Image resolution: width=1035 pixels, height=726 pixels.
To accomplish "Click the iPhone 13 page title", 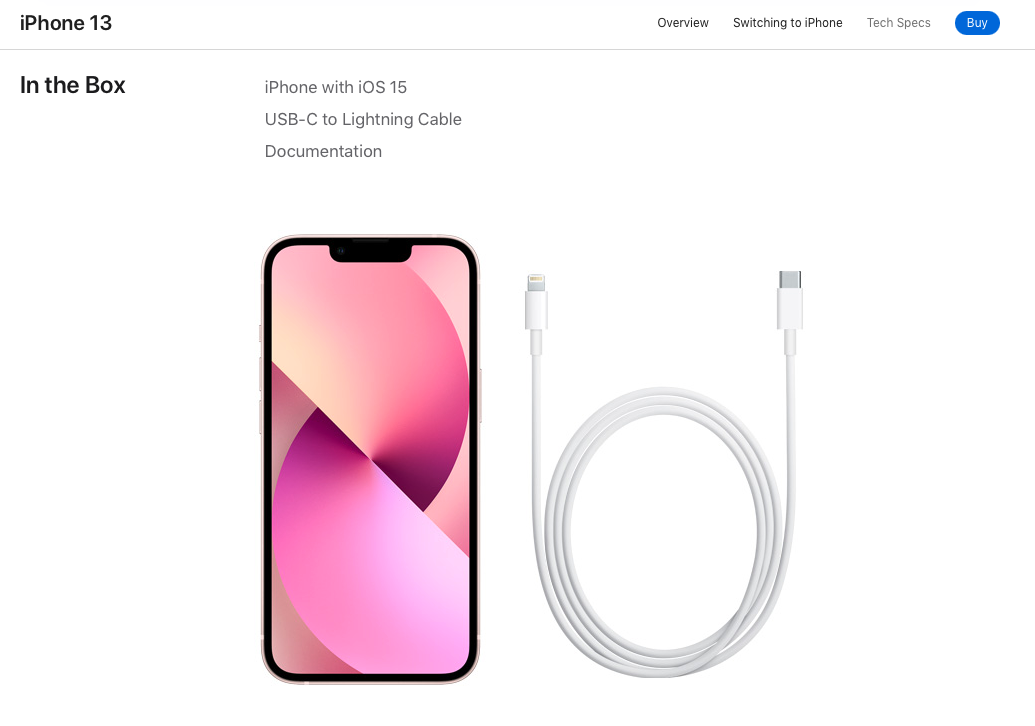I will 66,23.
